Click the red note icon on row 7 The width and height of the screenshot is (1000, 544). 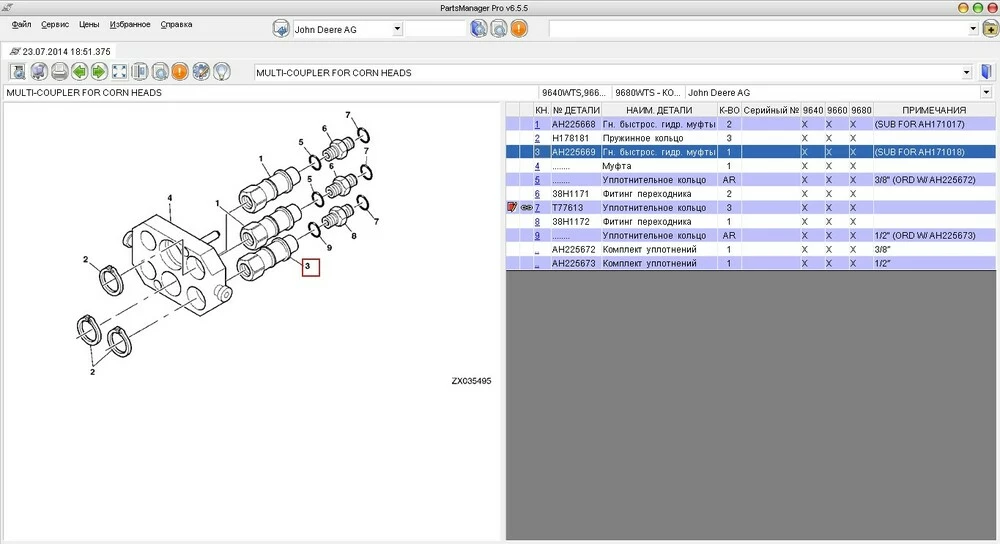click(x=512, y=208)
